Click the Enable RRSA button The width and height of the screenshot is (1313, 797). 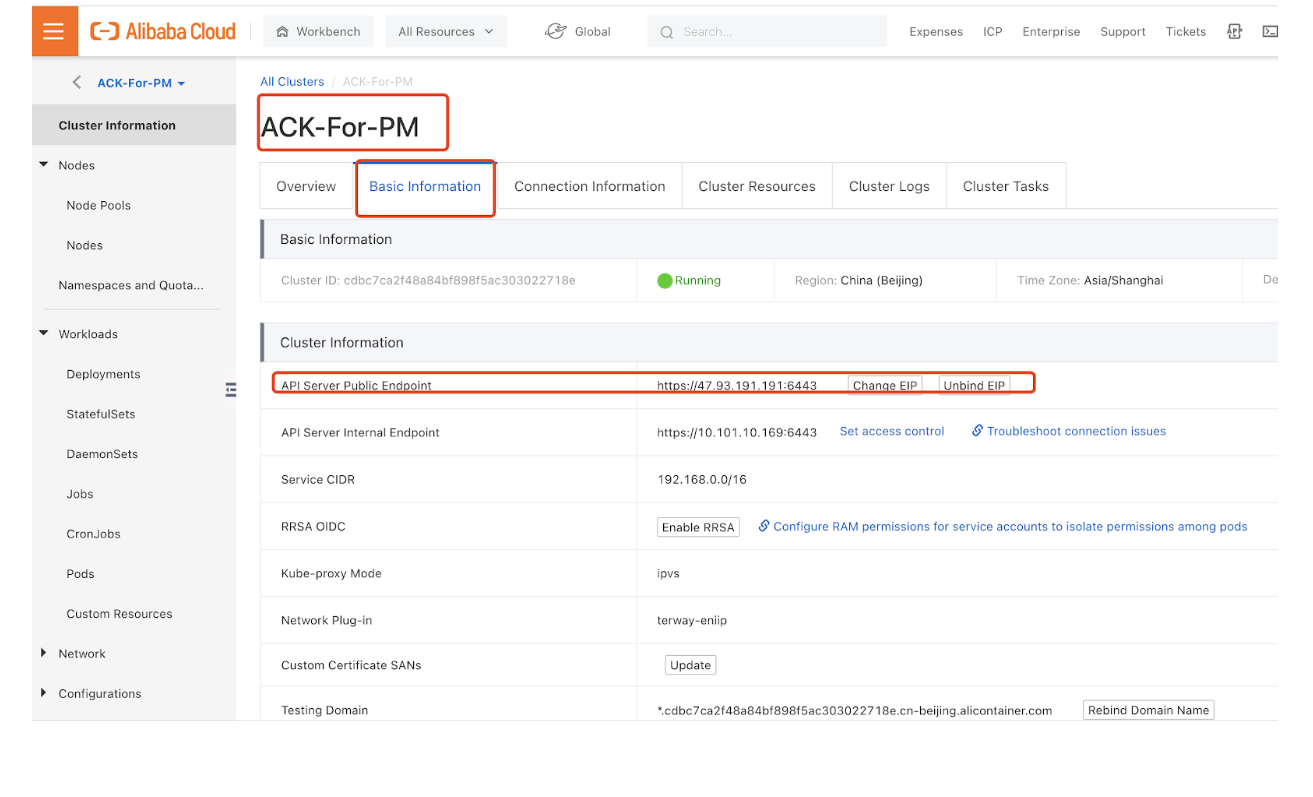[698, 527]
